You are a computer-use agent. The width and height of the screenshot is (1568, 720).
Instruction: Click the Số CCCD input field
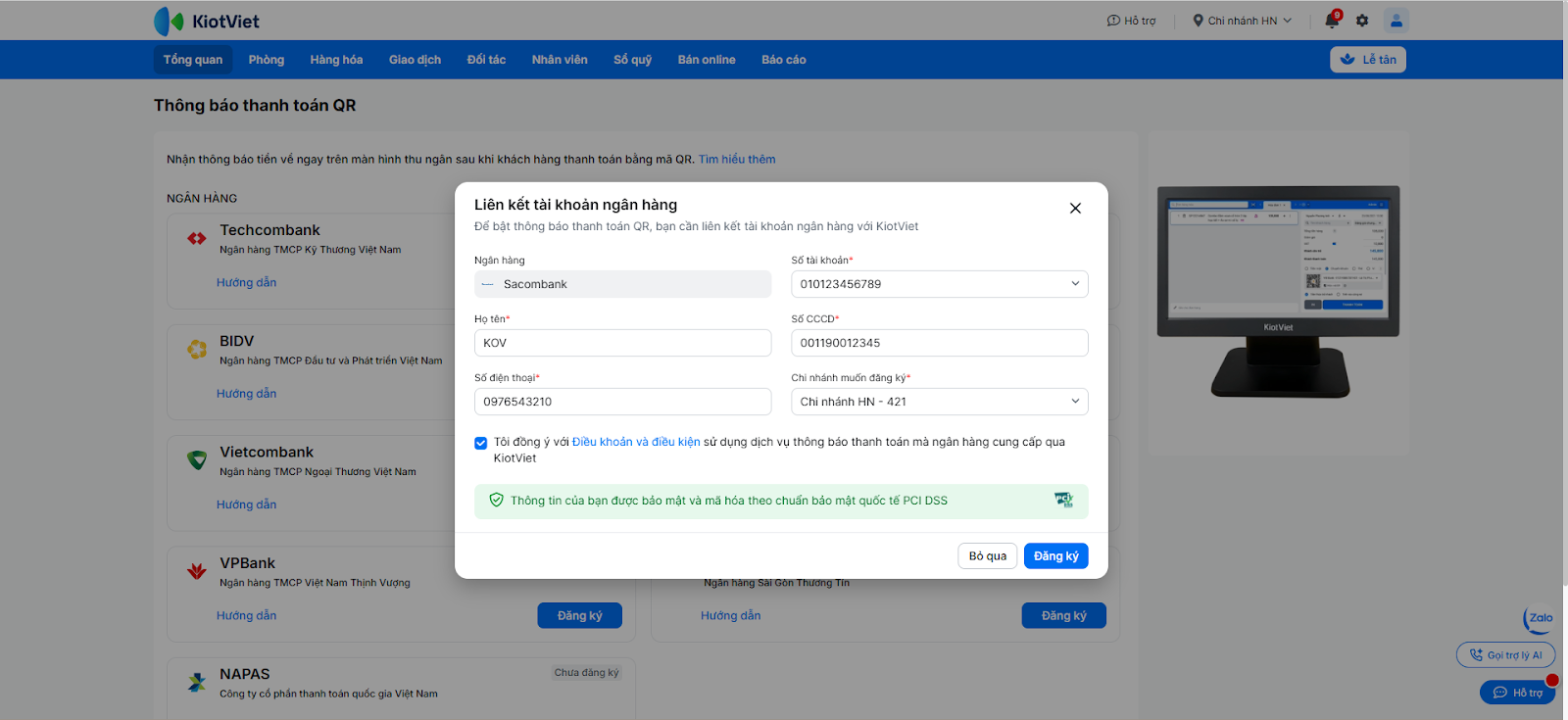[940, 343]
